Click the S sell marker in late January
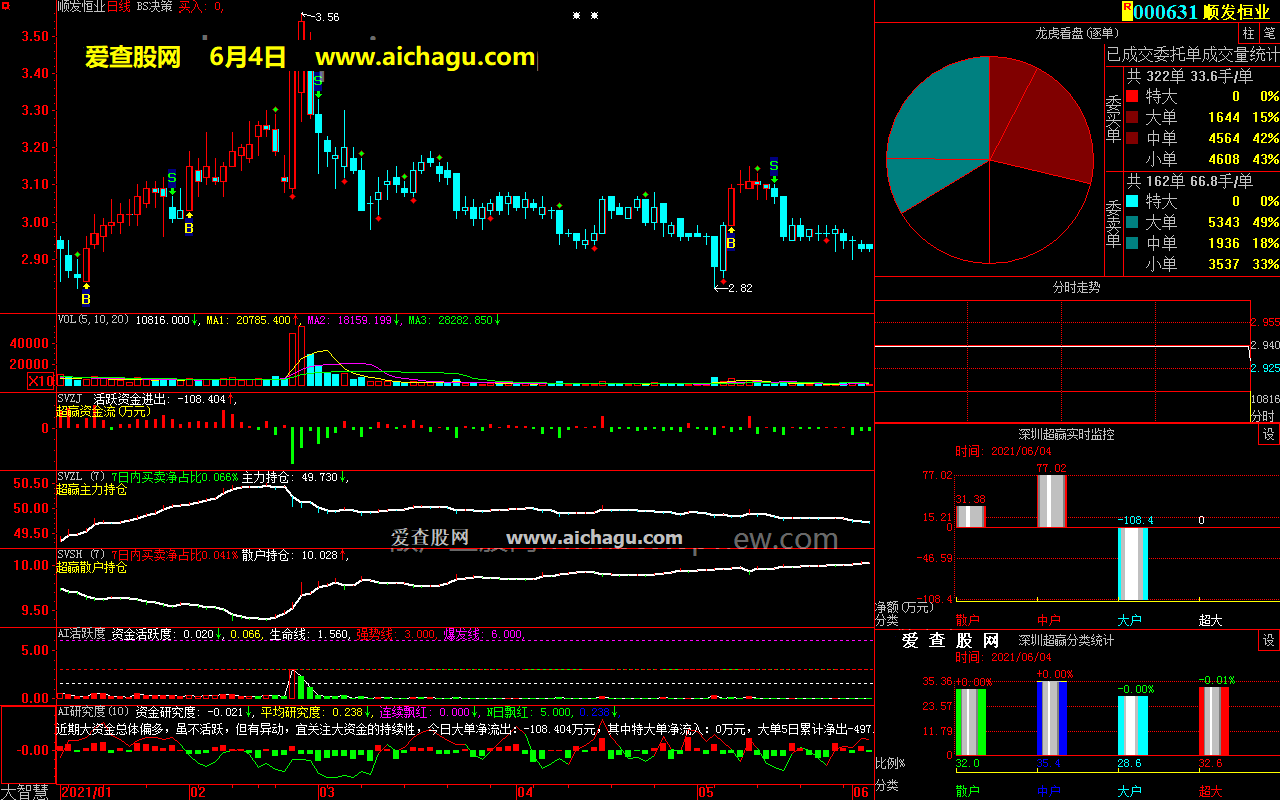This screenshot has width=1280, height=800. (x=172, y=177)
